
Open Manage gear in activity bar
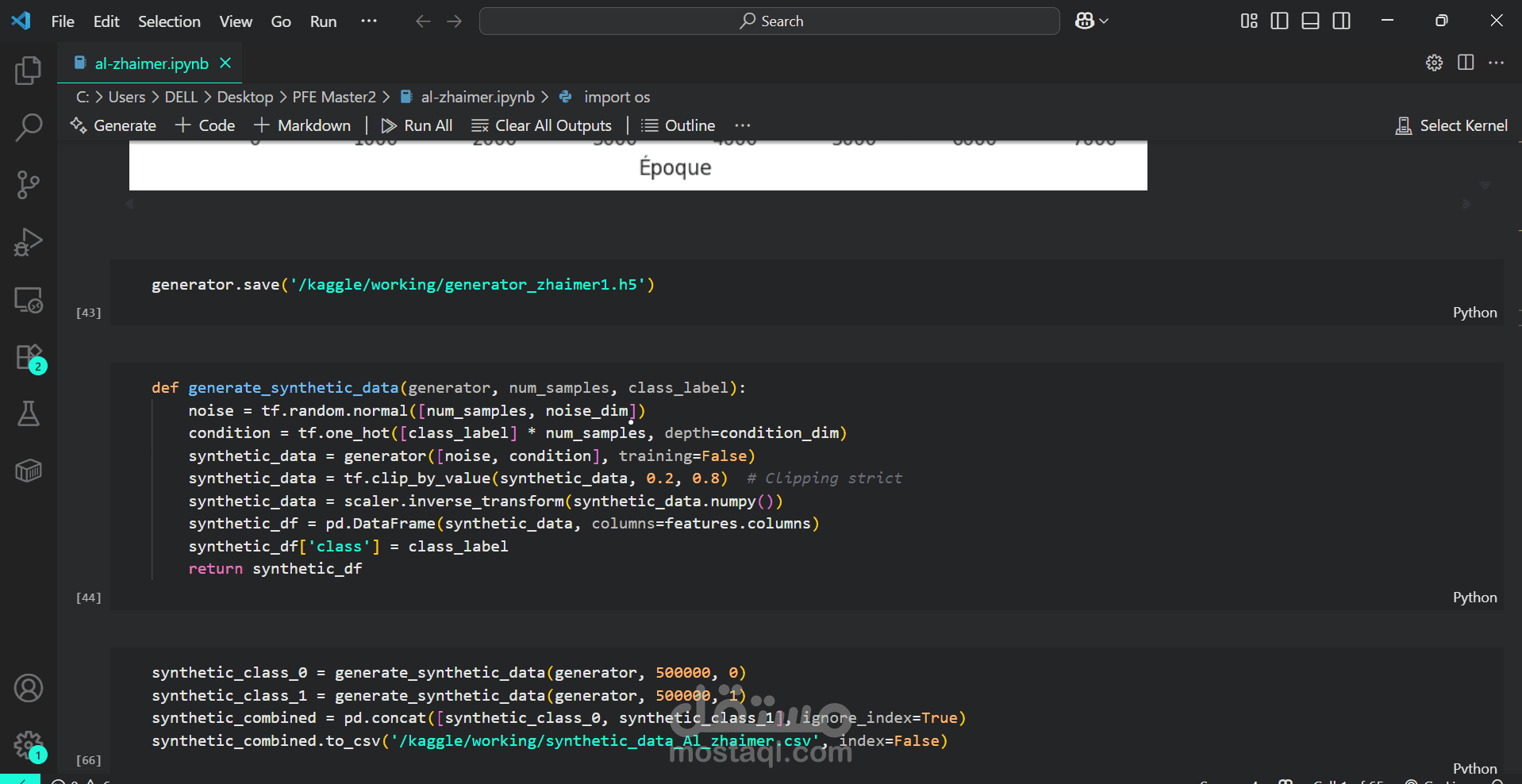29,745
